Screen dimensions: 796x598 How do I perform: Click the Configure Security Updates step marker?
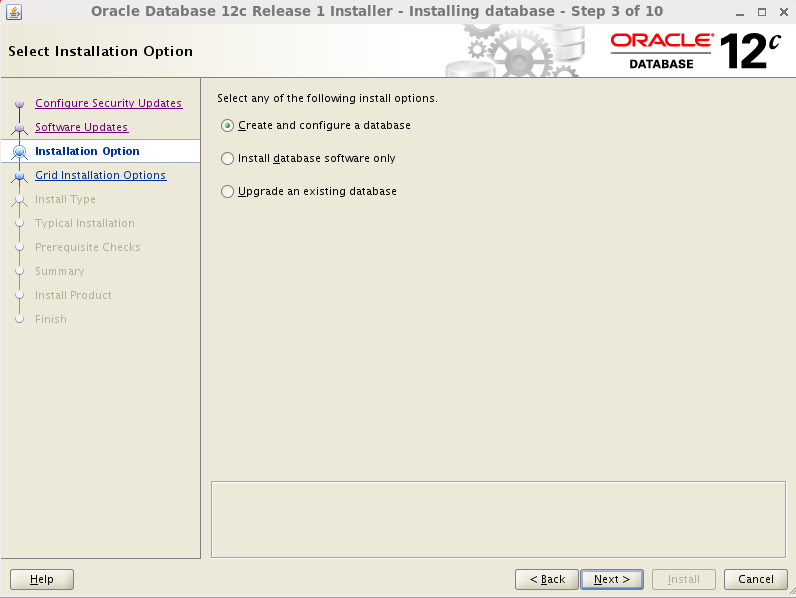click(x=20, y=104)
